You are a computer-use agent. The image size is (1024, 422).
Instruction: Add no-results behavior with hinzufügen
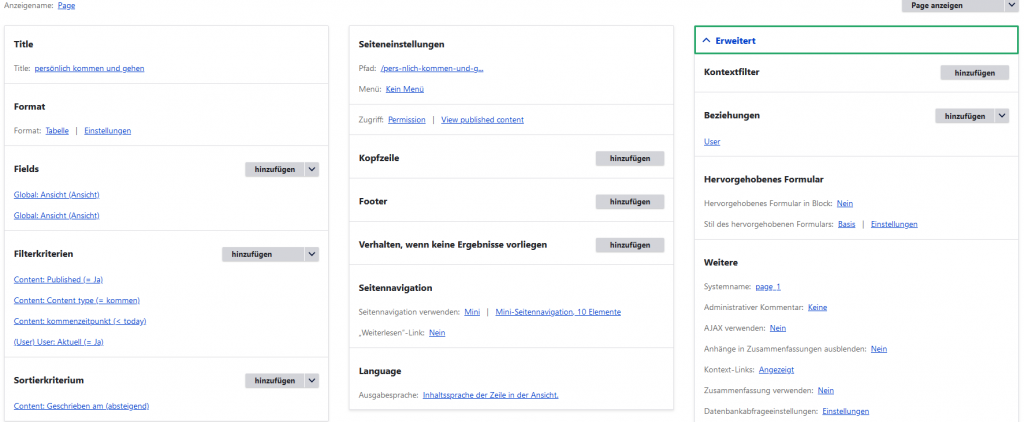coord(629,245)
